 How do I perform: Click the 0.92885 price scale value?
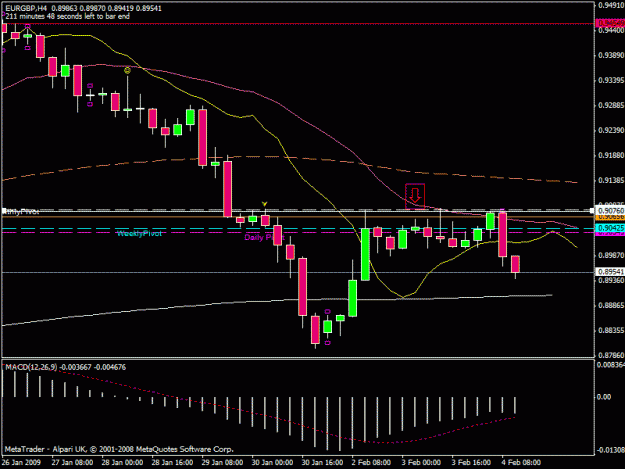coord(611,106)
